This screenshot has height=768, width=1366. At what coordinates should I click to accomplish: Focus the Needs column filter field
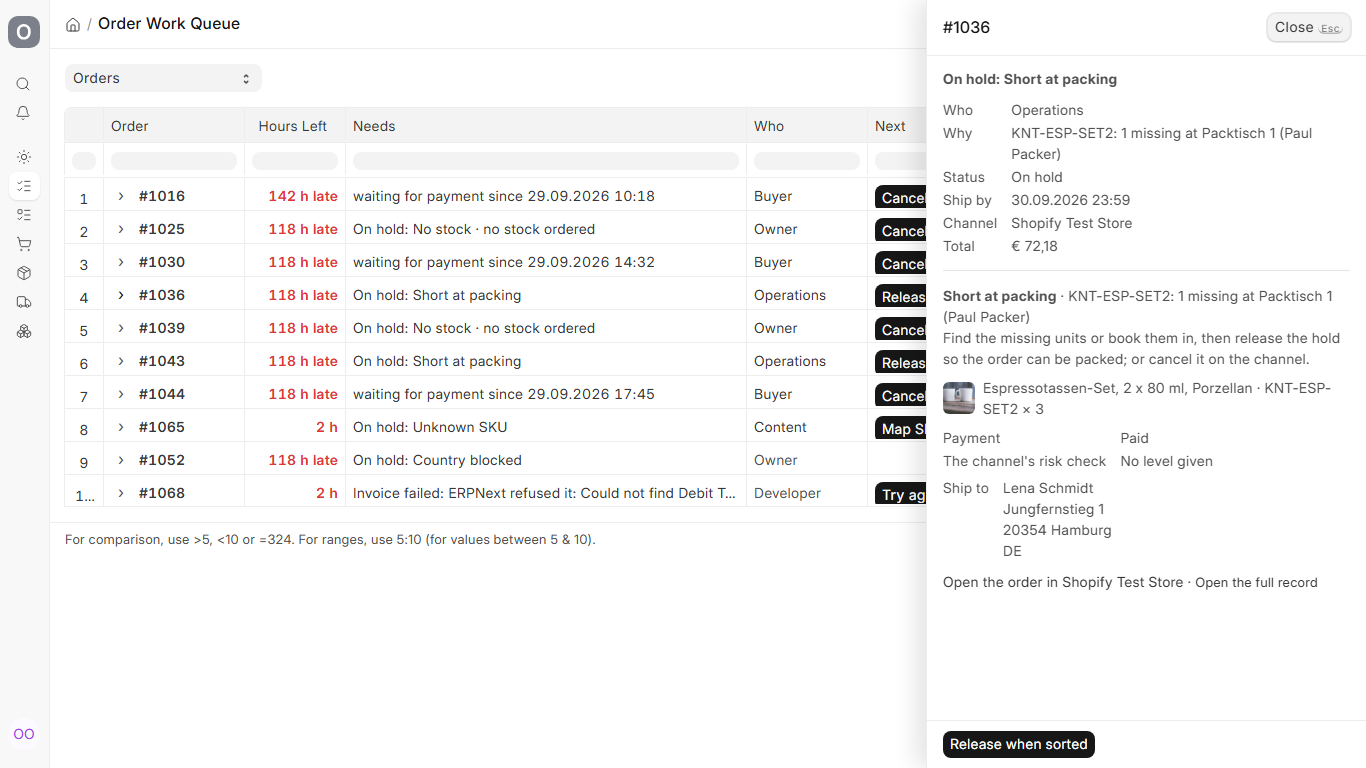(546, 161)
